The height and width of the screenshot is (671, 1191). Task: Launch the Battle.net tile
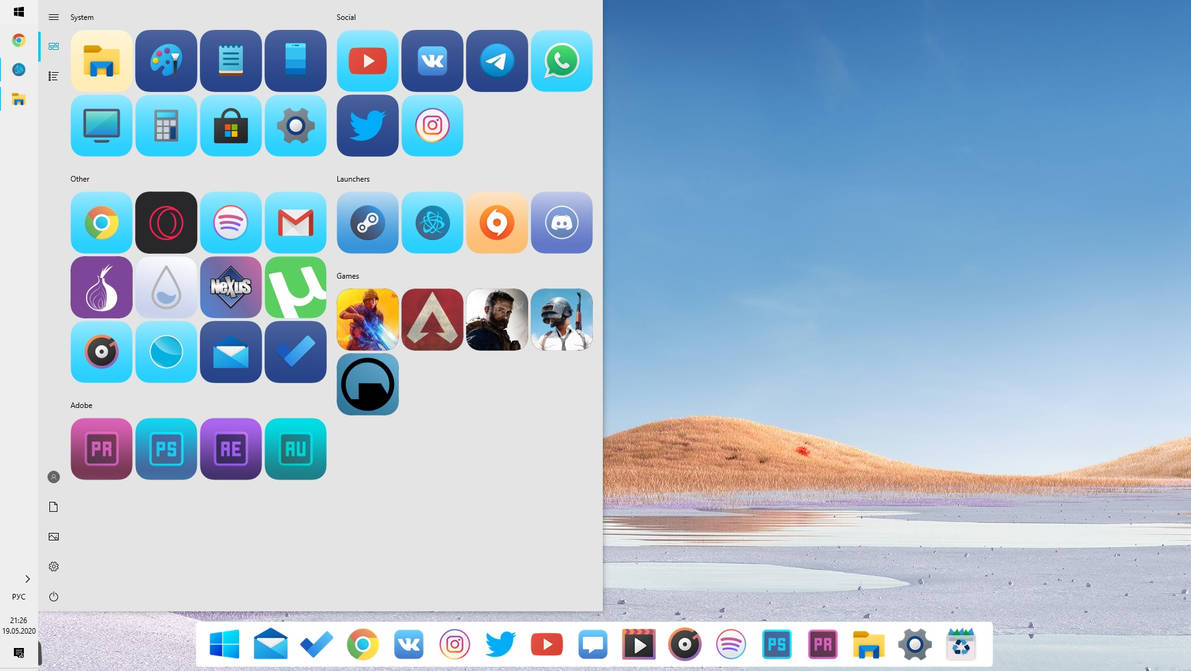pos(432,223)
